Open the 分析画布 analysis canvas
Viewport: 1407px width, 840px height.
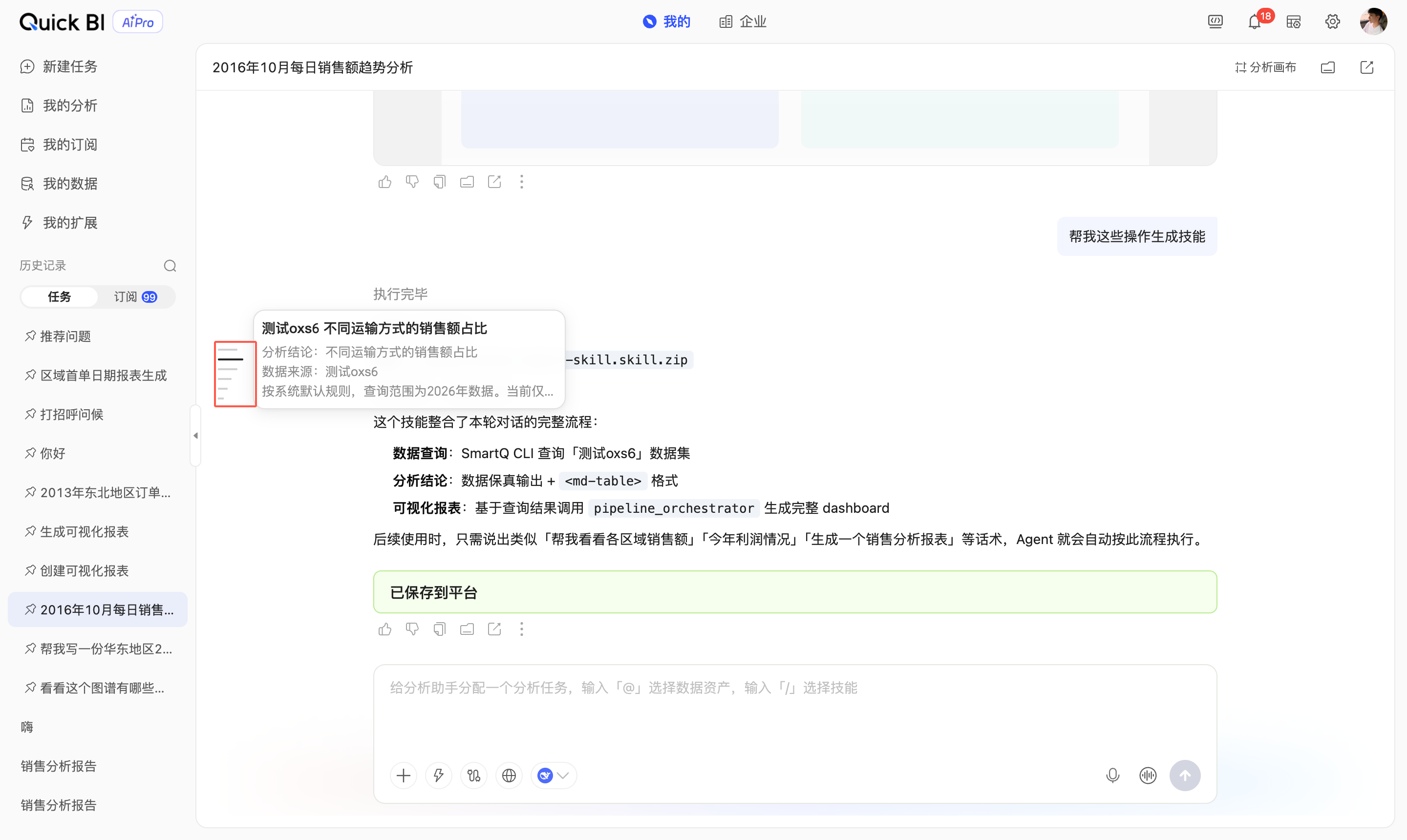(x=1265, y=67)
